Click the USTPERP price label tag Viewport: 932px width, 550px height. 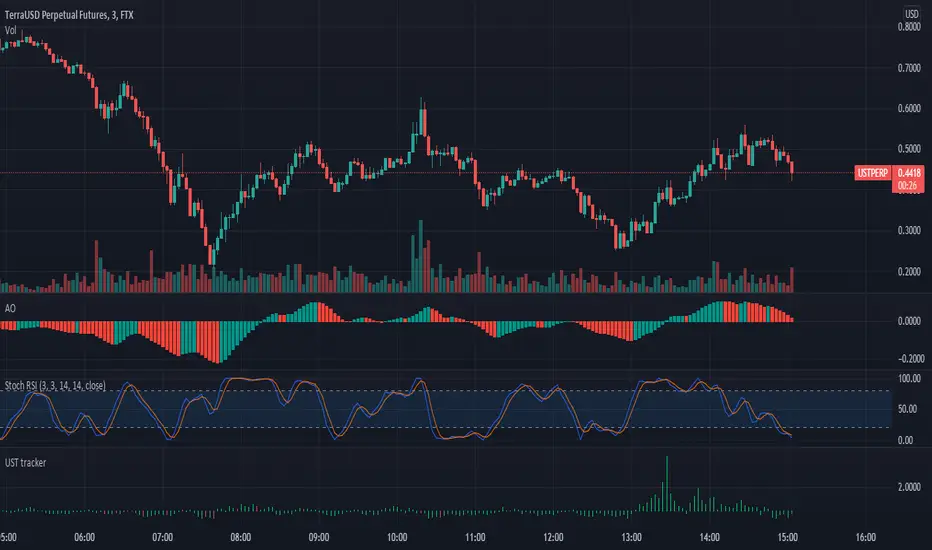point(873,173)
